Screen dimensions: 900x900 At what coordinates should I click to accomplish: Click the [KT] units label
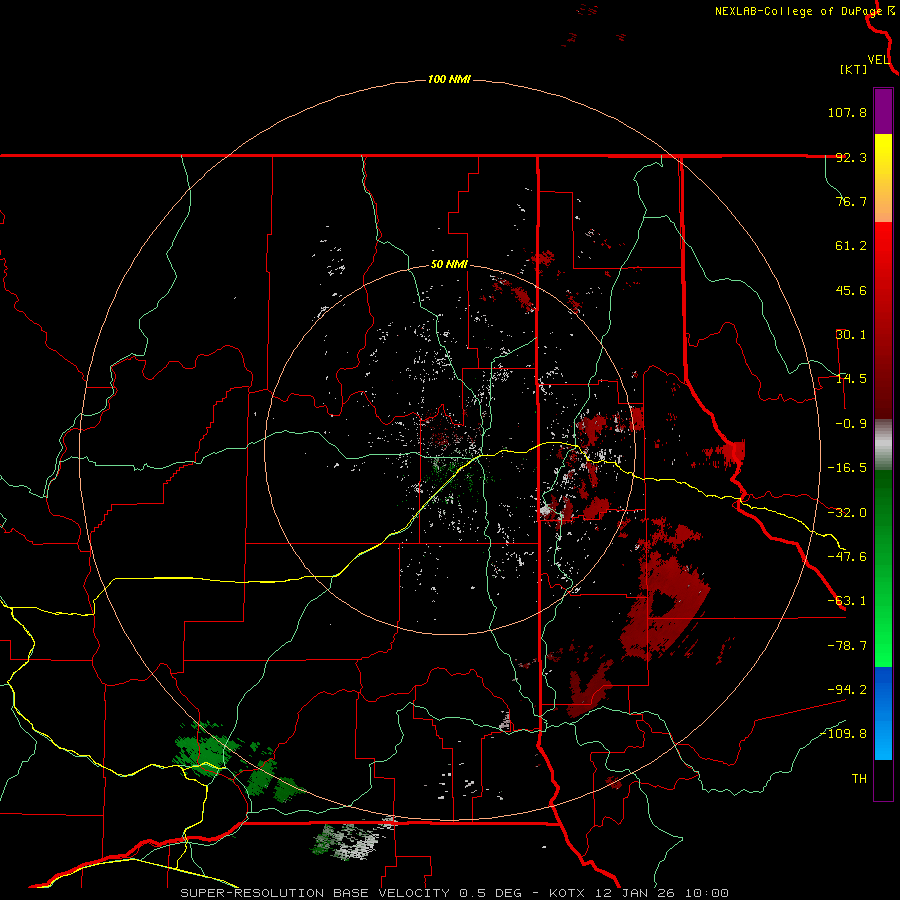pyautogui.click(x=854, y=69)
